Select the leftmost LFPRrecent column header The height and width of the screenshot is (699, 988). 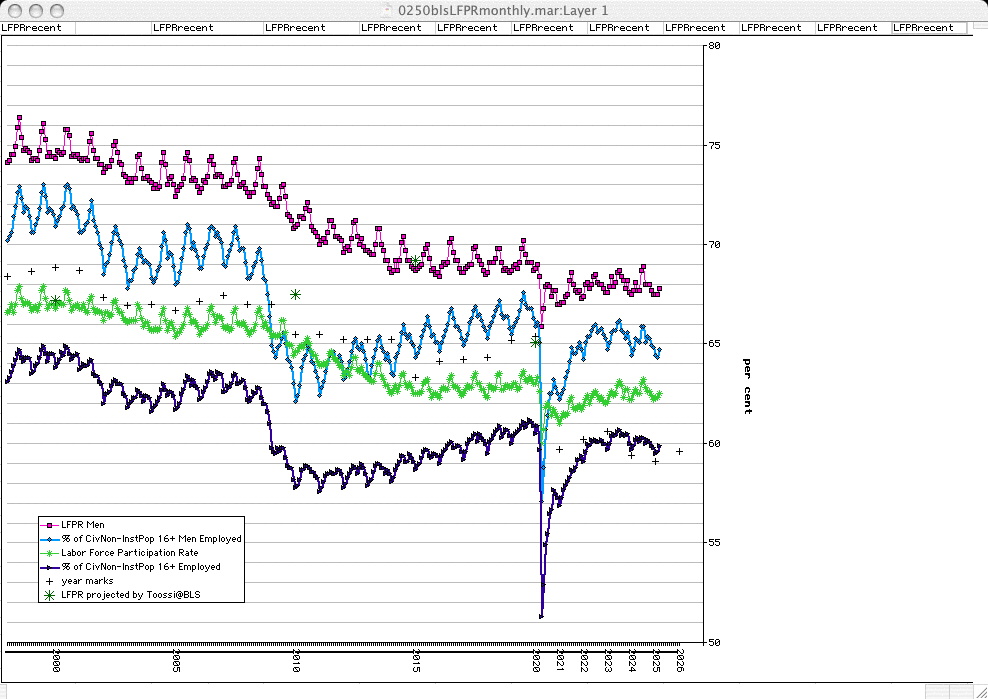(x=38, y=28)
